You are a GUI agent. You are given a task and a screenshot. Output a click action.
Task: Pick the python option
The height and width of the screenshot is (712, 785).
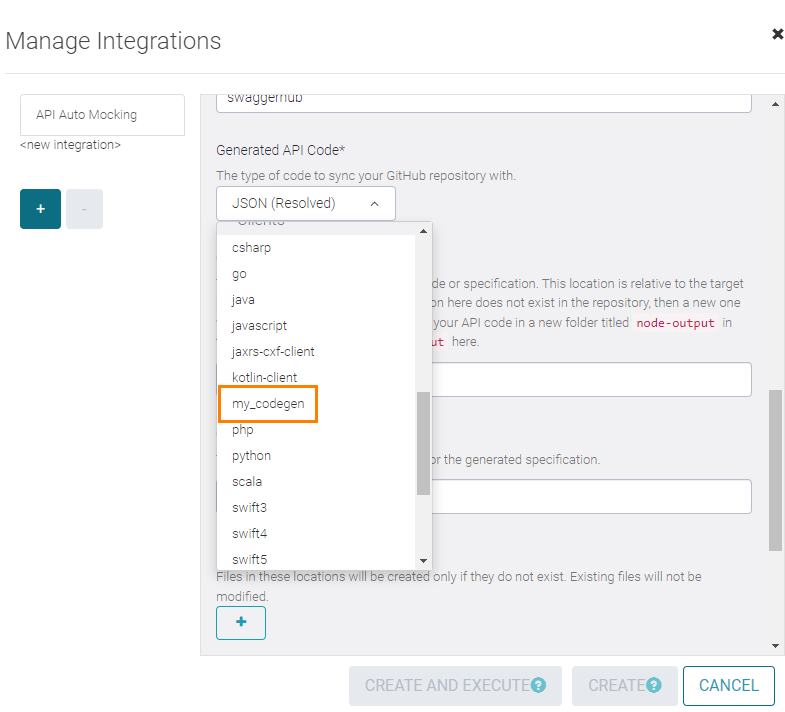coord(252,456)
